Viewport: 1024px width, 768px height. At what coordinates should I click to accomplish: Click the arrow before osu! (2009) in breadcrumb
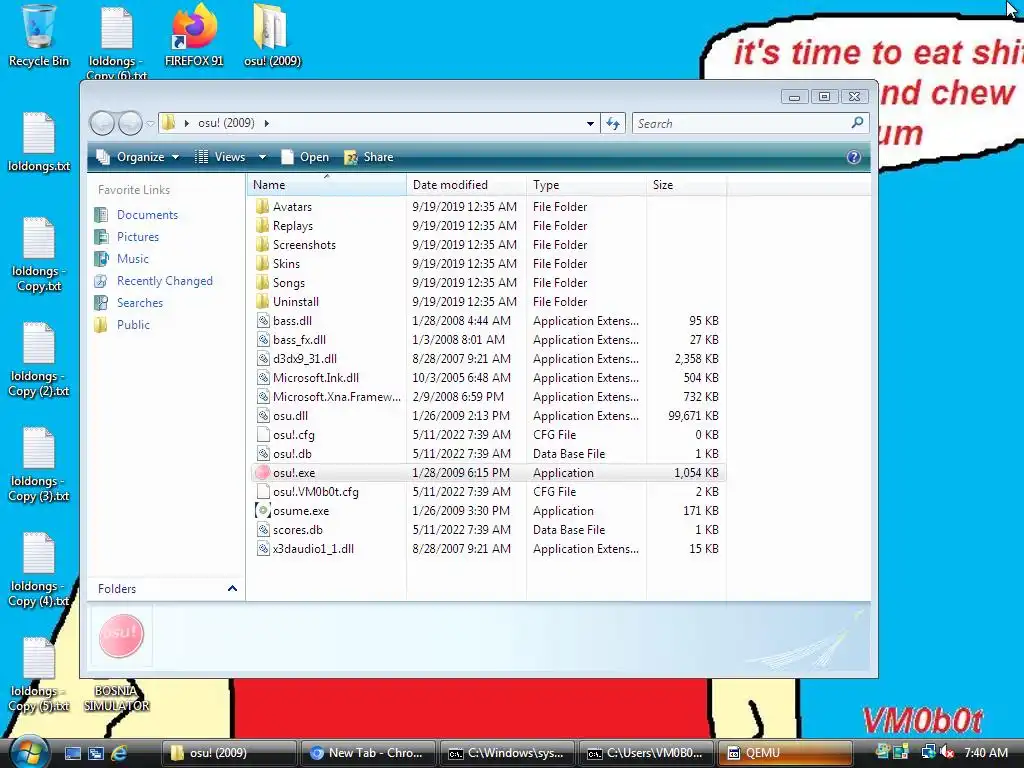coord(187,123)
